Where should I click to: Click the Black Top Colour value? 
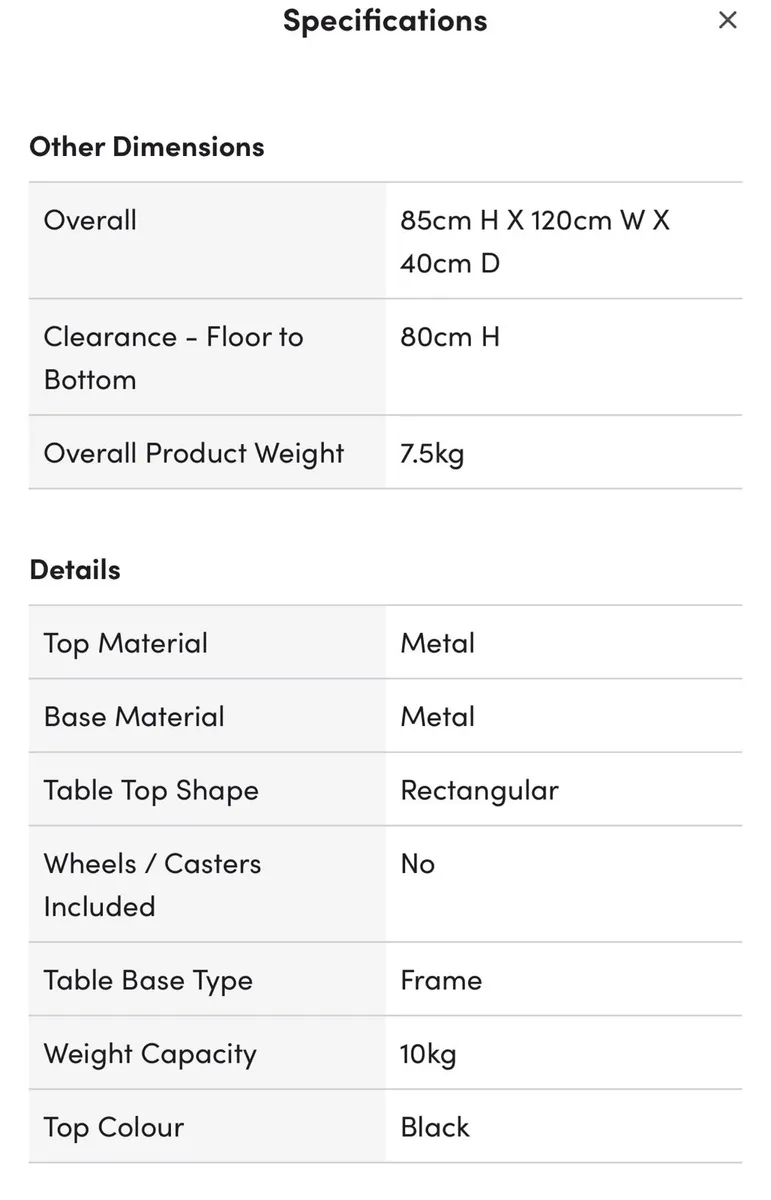[435, 1127]
